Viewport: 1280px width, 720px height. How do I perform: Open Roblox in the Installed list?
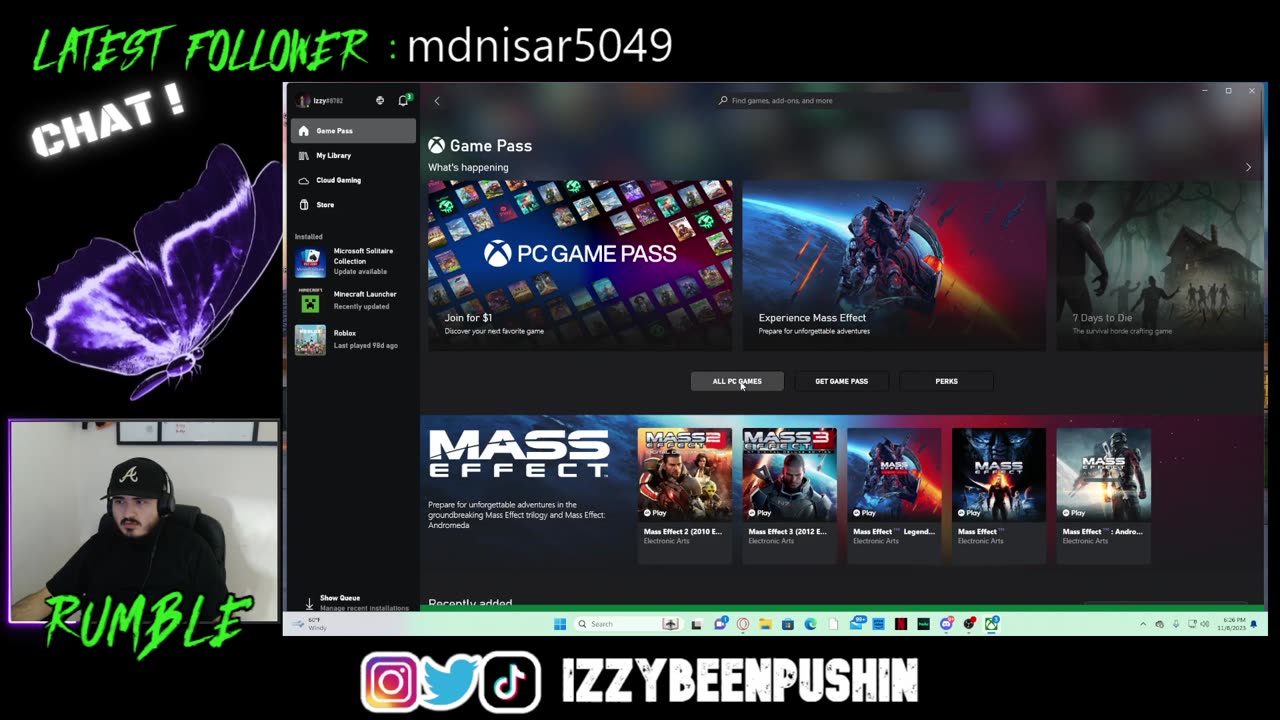353,339
